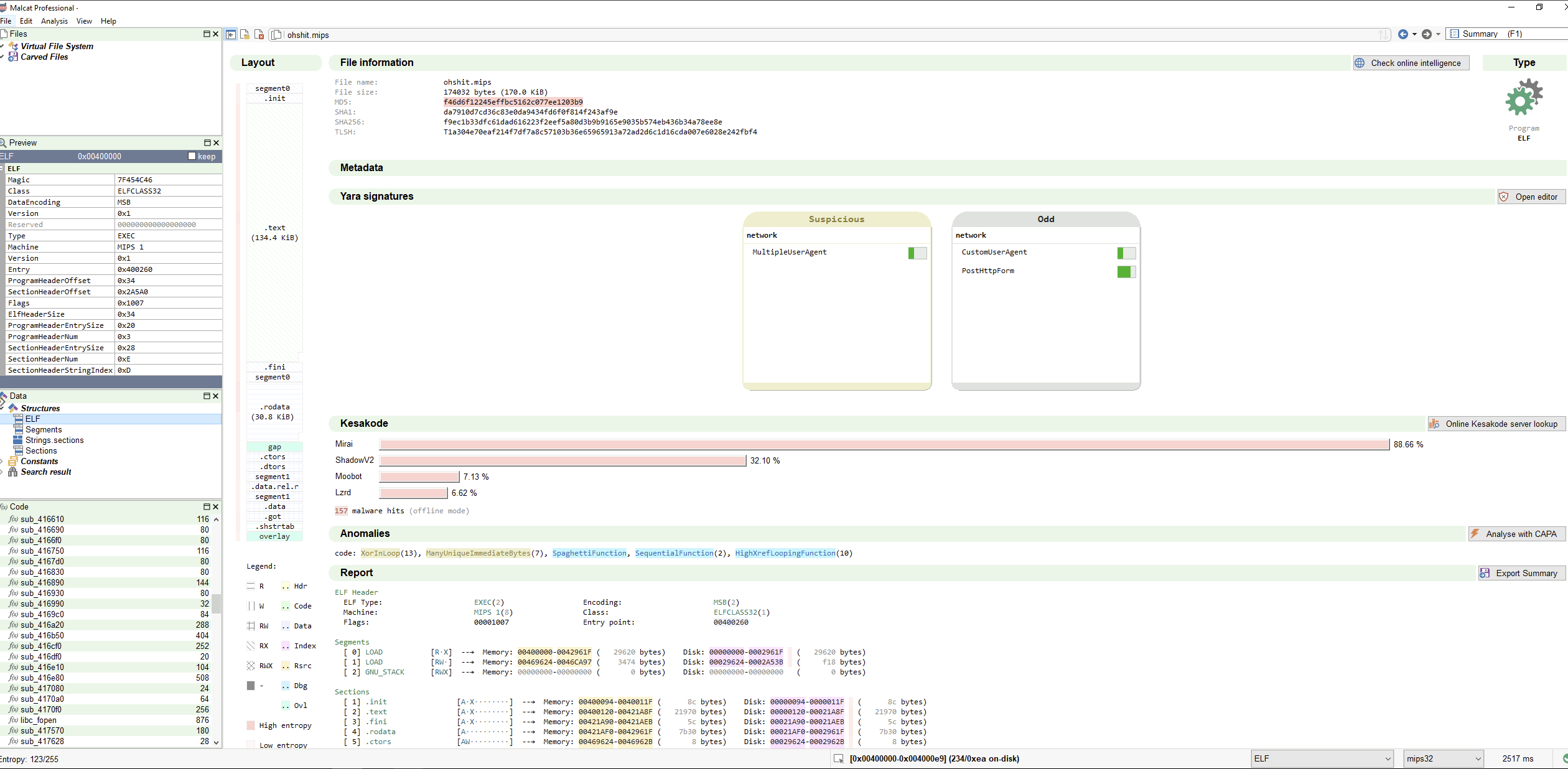
Task: Close the Preview panel
Action: (216, 142)
